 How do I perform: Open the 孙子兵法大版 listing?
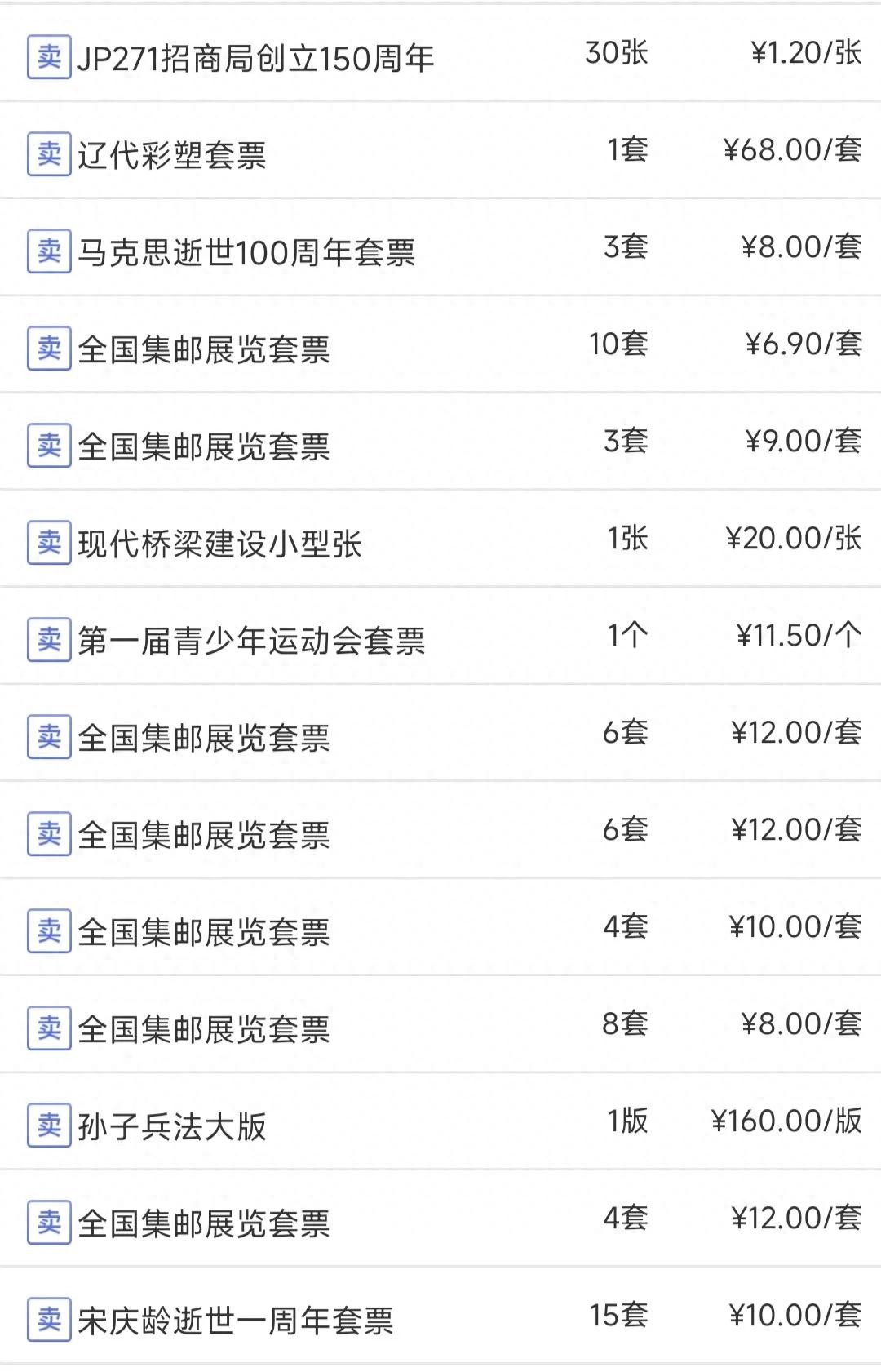click(x=172, y=1126)
